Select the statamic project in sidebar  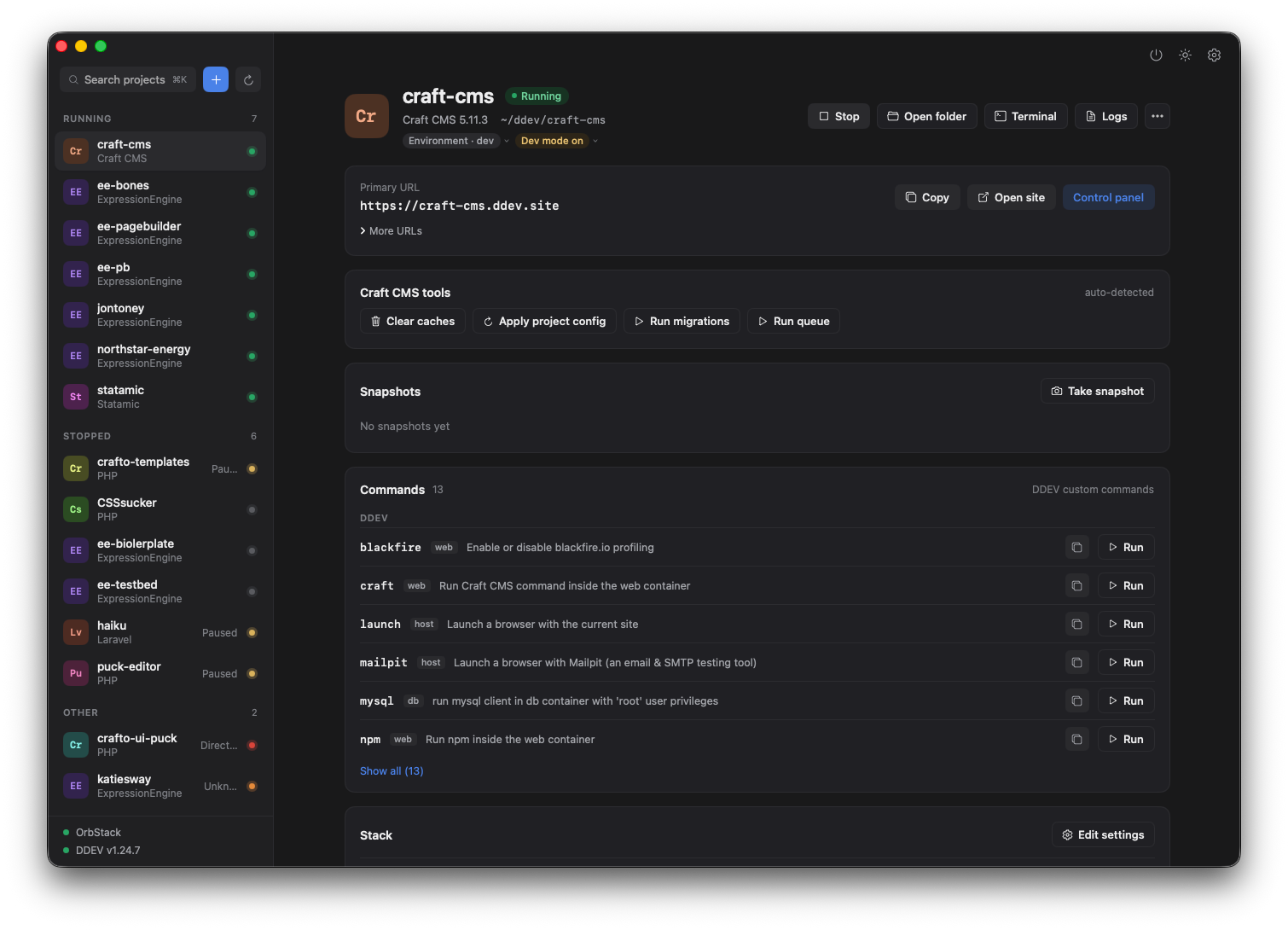point(160,397)
